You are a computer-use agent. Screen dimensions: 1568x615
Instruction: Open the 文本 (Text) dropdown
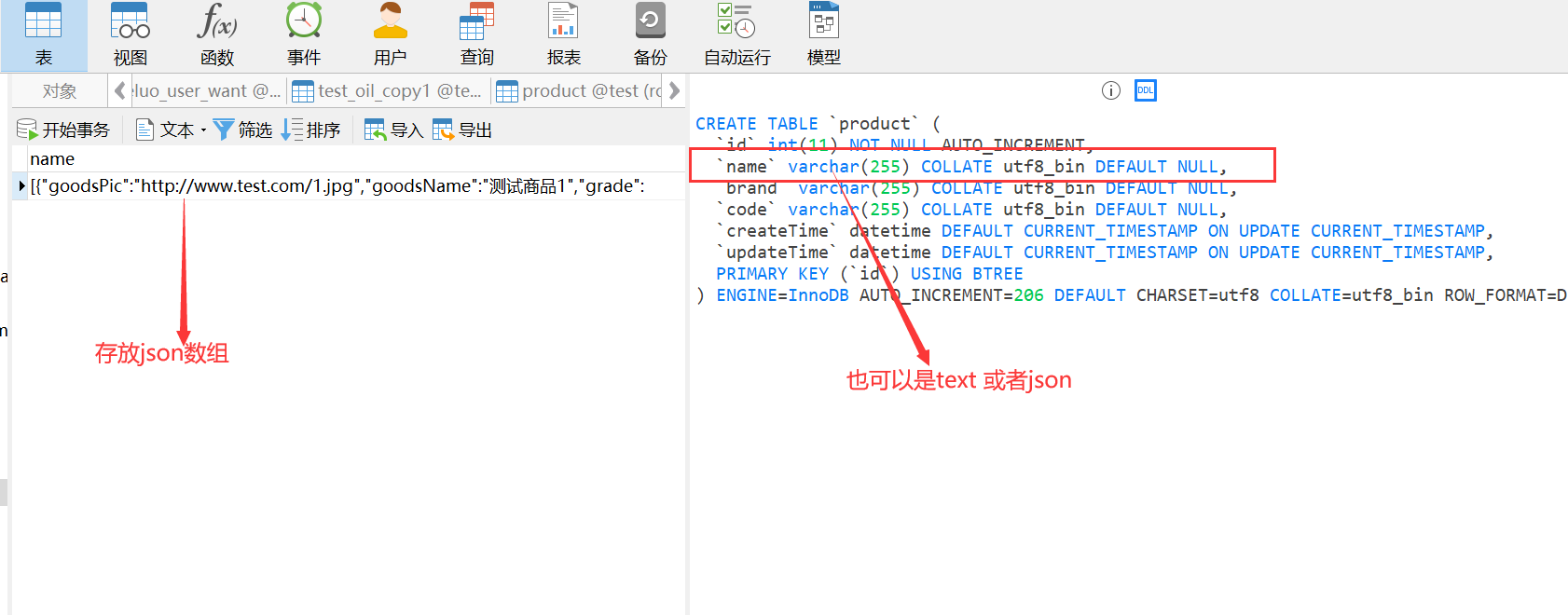(171, 130)
